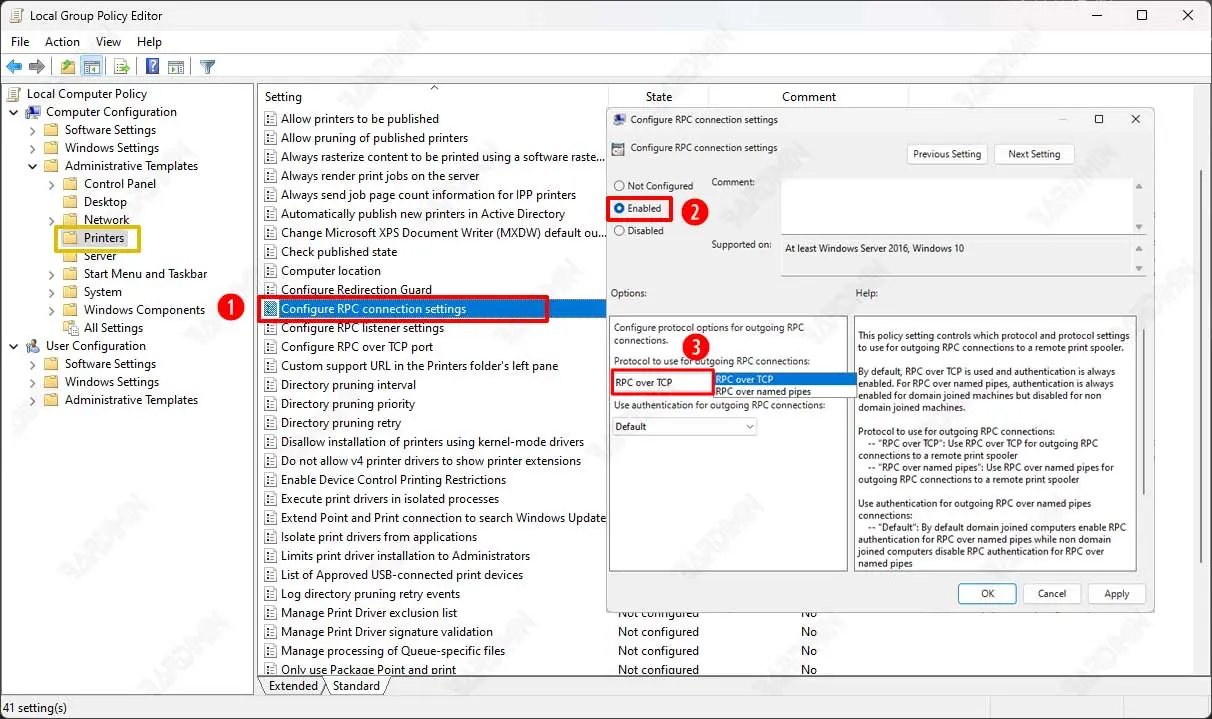
Task: Toggle the Show/Hide Action Pane icon
Action: pyautogui.click(x=175, y=67)
